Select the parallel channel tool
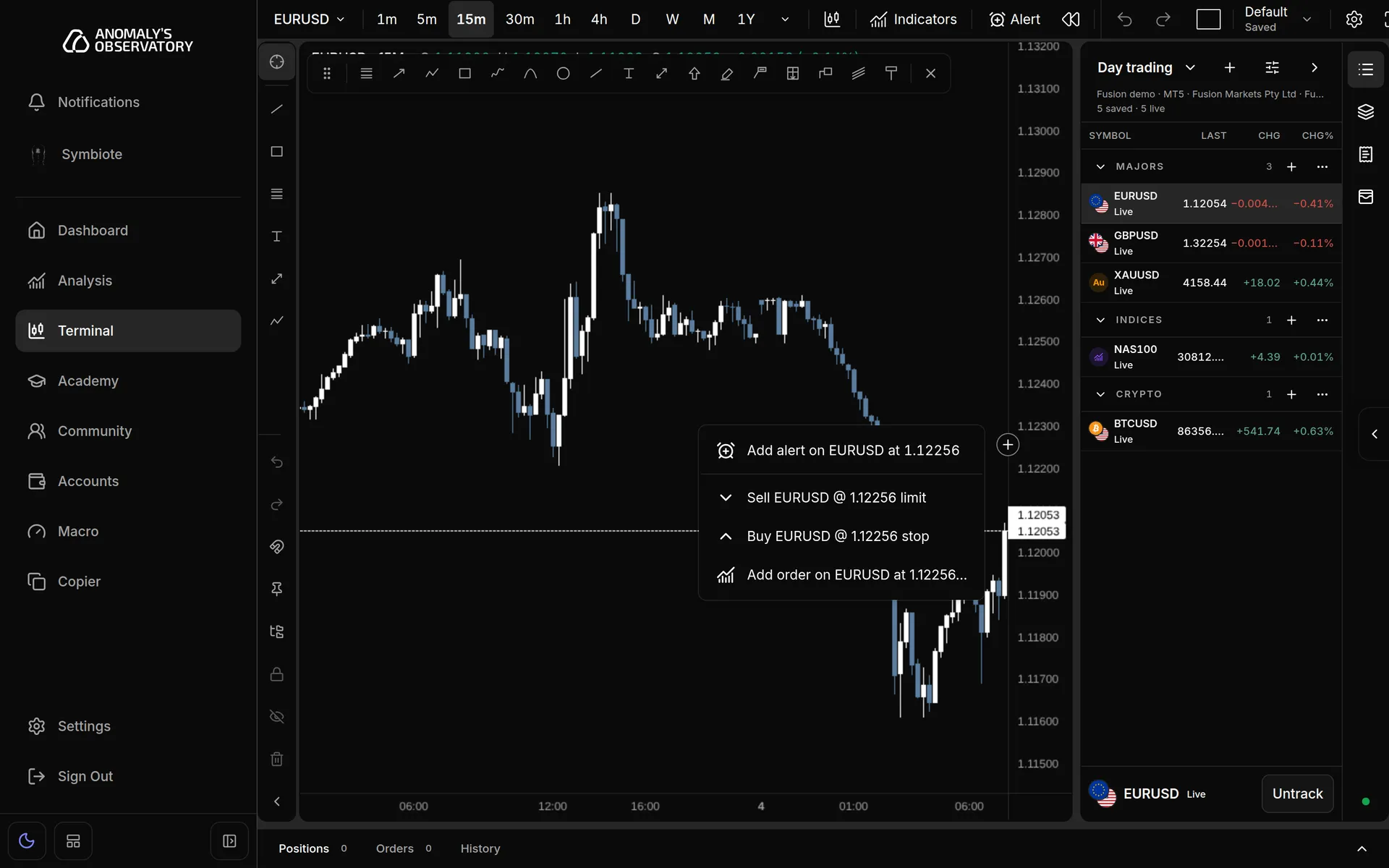The image size is (1389, 868). 858,74
